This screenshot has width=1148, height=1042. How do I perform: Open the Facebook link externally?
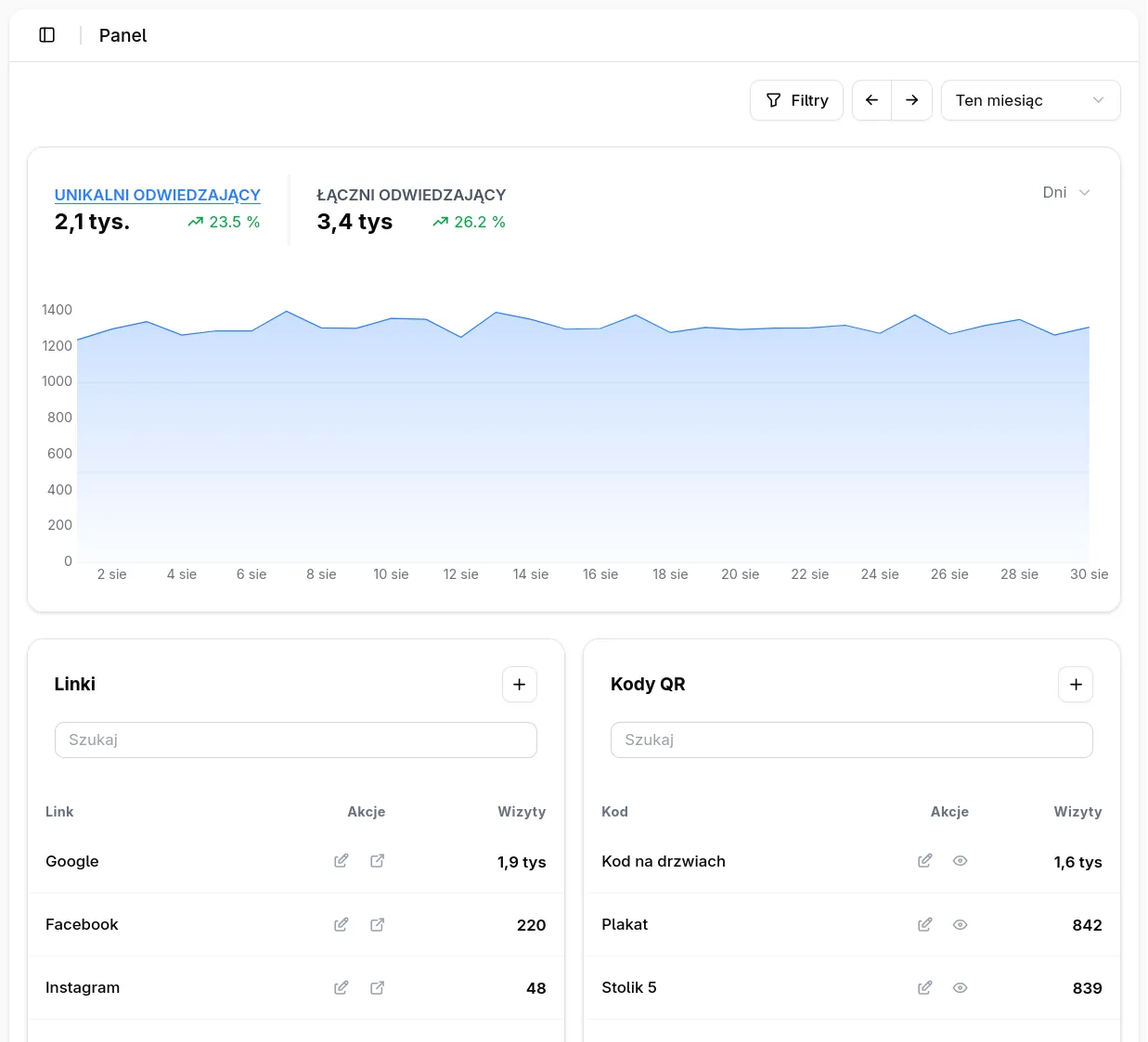(378, 924)
